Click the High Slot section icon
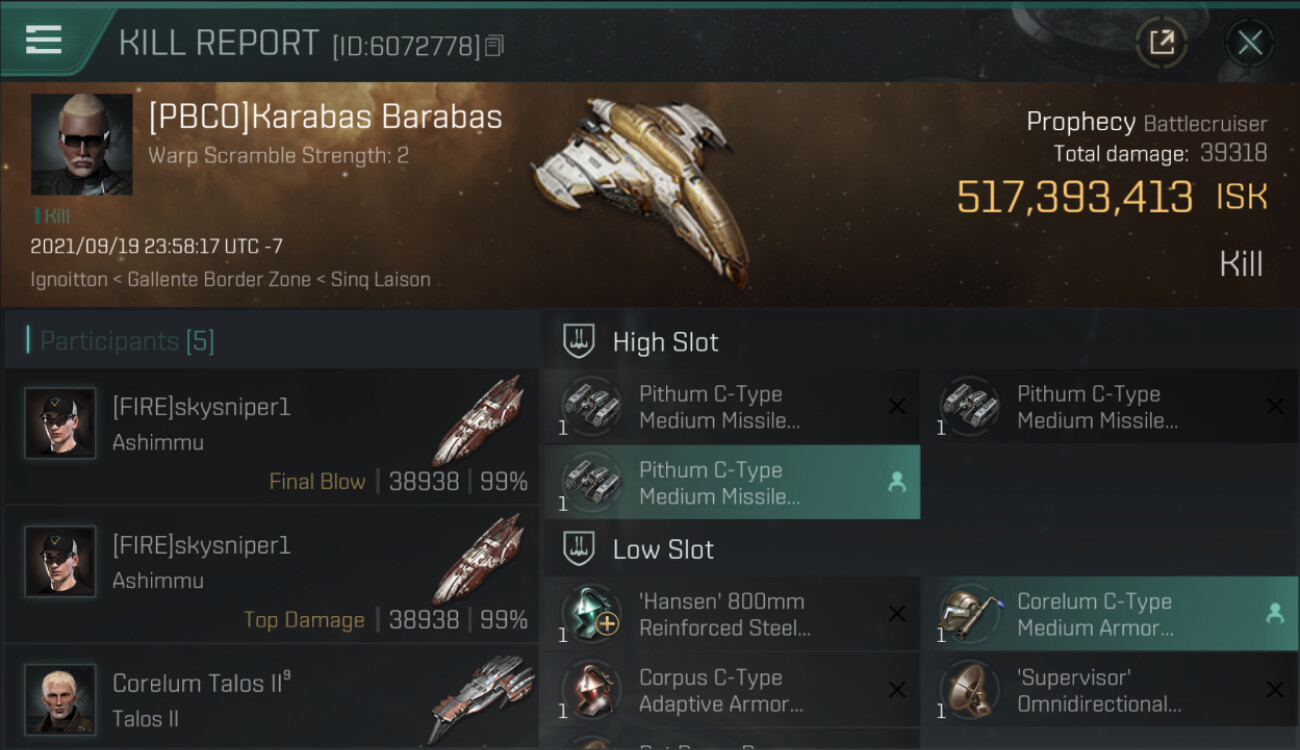 click(580, 341)
